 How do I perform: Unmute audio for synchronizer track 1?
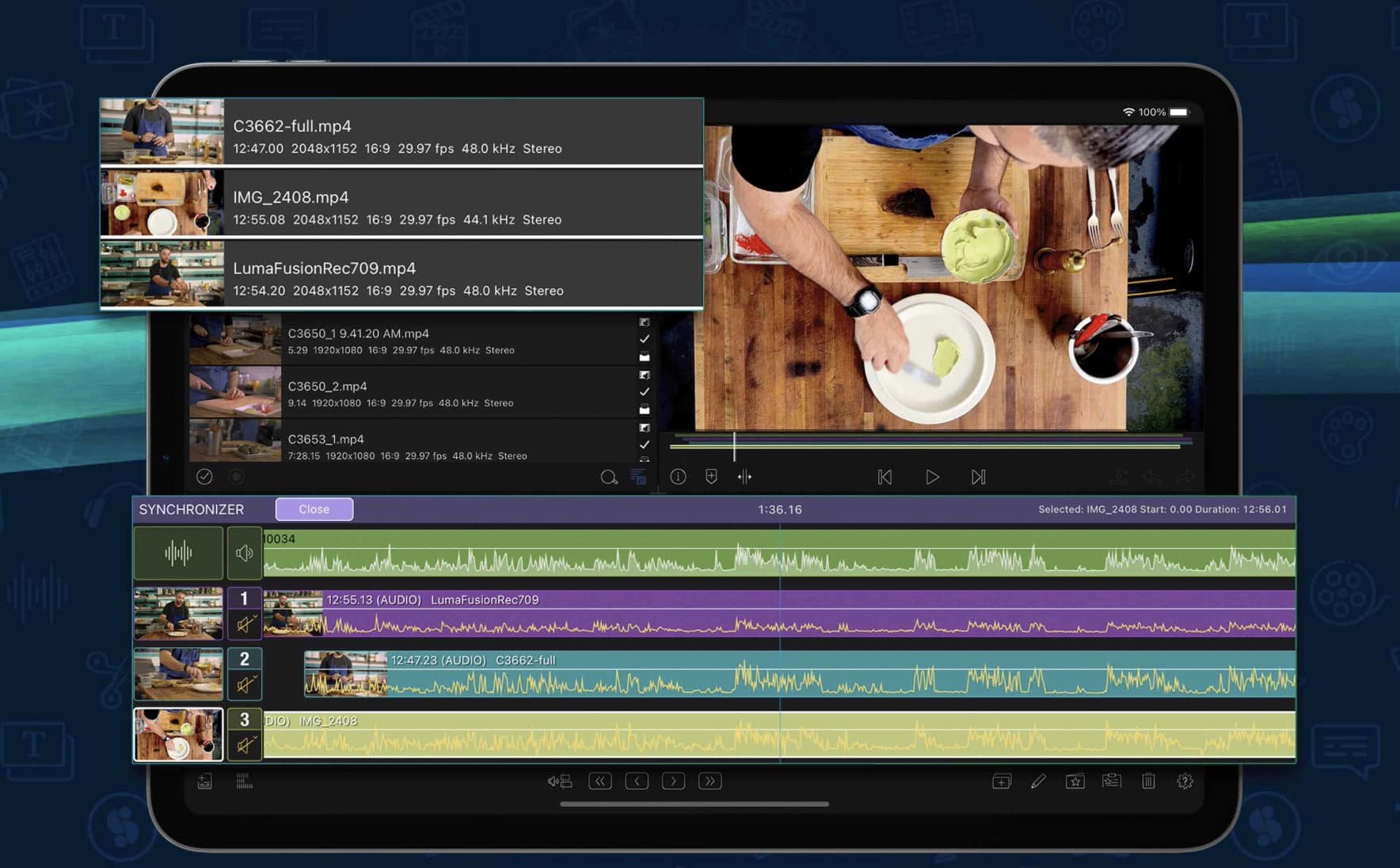[x=245, y=625]
